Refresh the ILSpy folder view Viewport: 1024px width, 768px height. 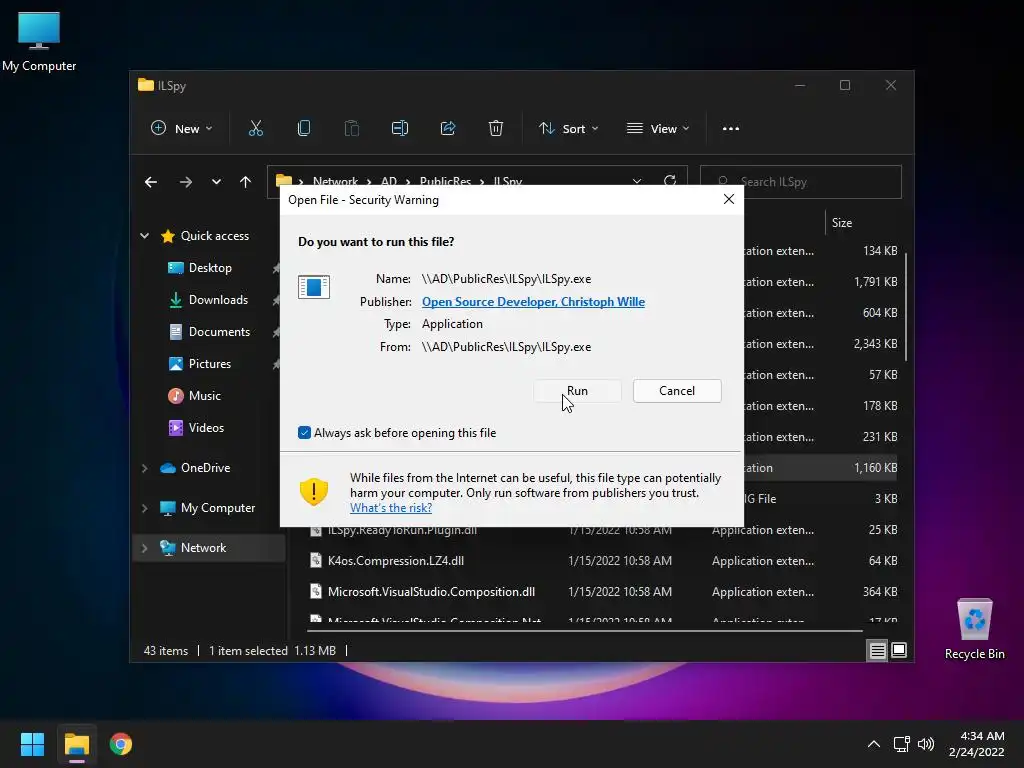(x=669, y=181)
